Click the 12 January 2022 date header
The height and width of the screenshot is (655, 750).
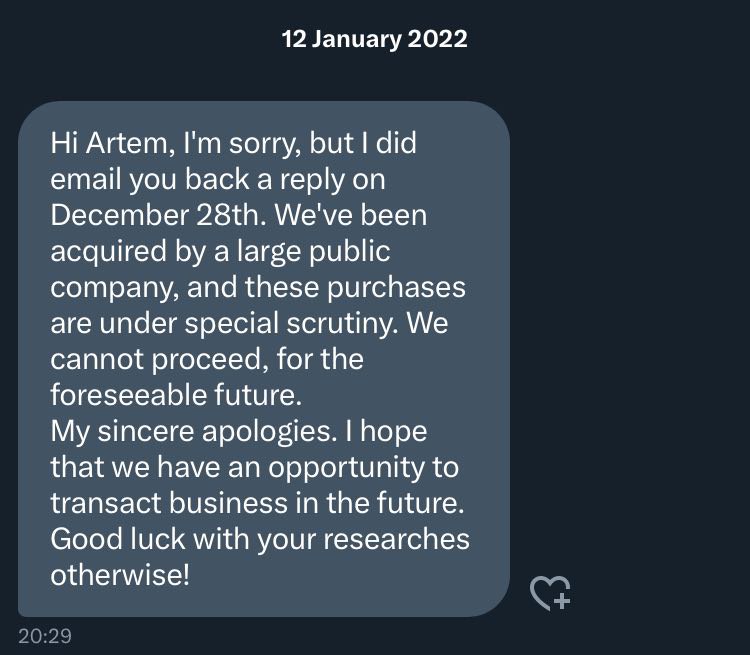[x=375, y=39]
